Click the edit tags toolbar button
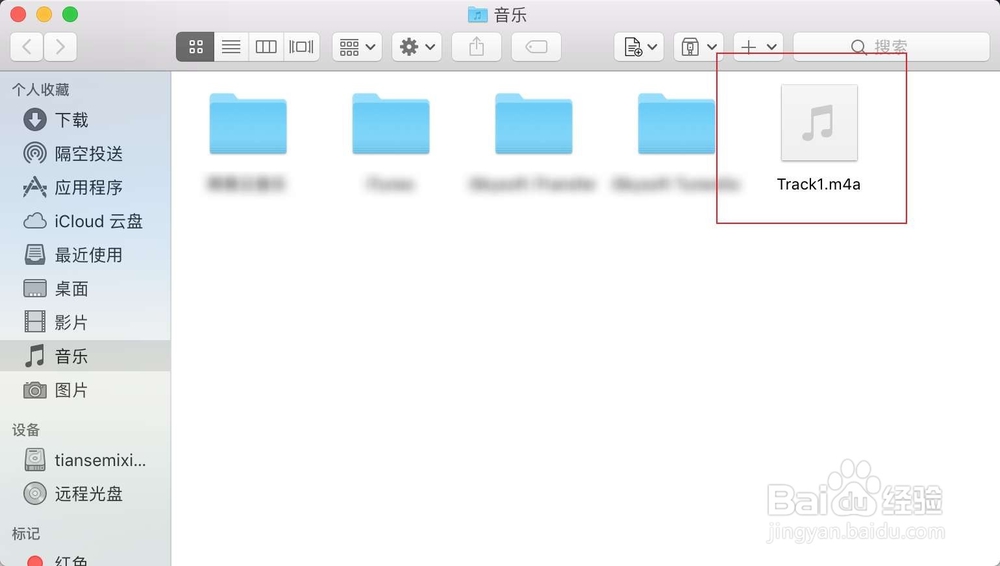The image size is (1000, 566). [x=536, y=47]
